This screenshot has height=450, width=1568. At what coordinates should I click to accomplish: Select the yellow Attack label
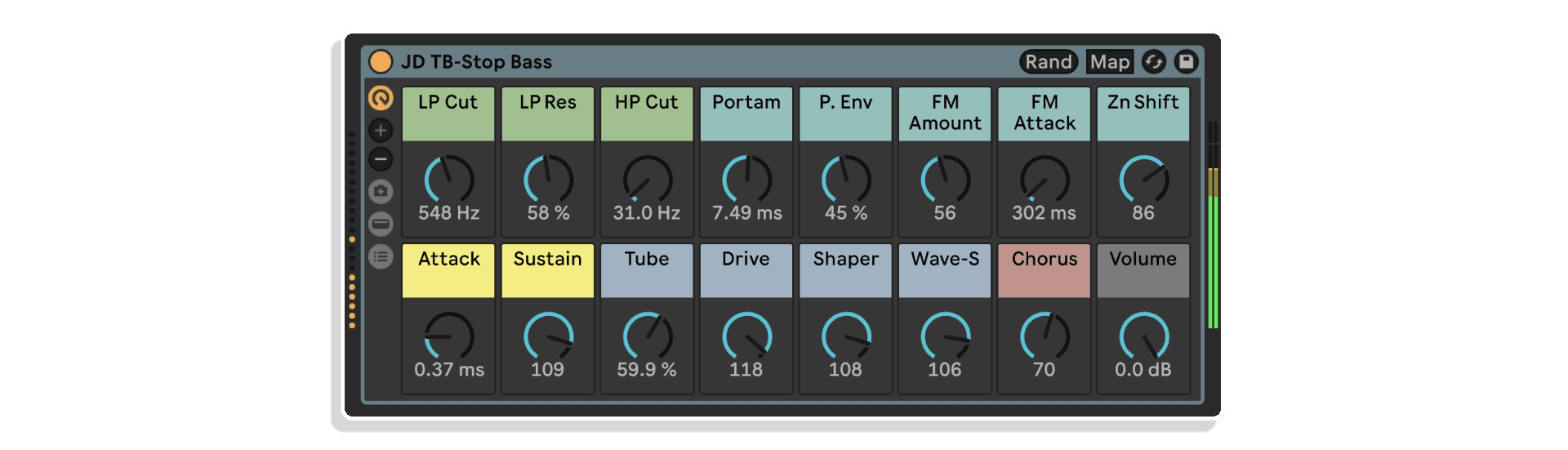pyautogui.click(x=448, y=271)
